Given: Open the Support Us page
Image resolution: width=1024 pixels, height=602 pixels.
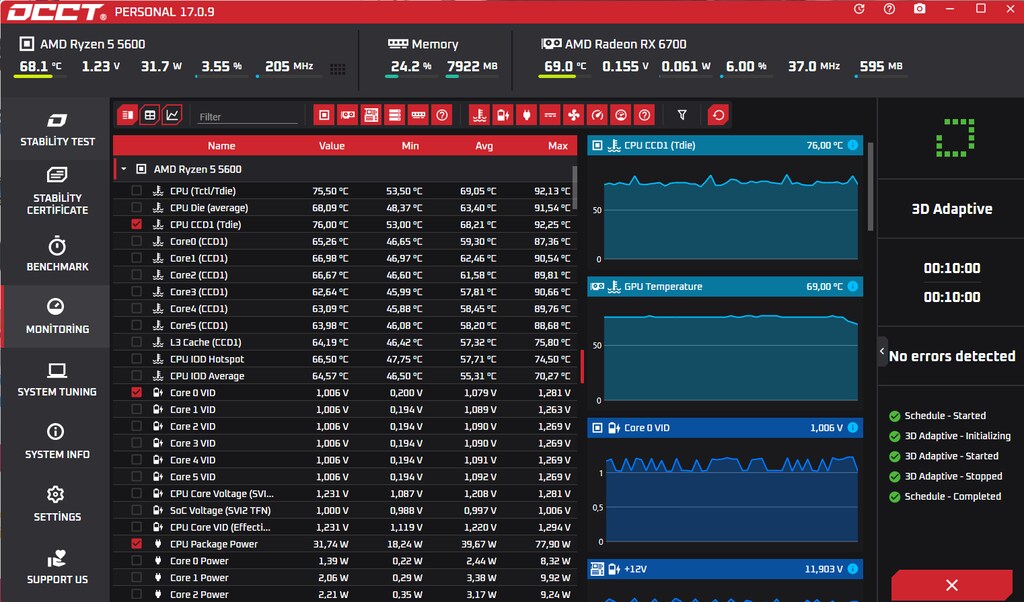Looking at the screenshot, I should 57,567.
